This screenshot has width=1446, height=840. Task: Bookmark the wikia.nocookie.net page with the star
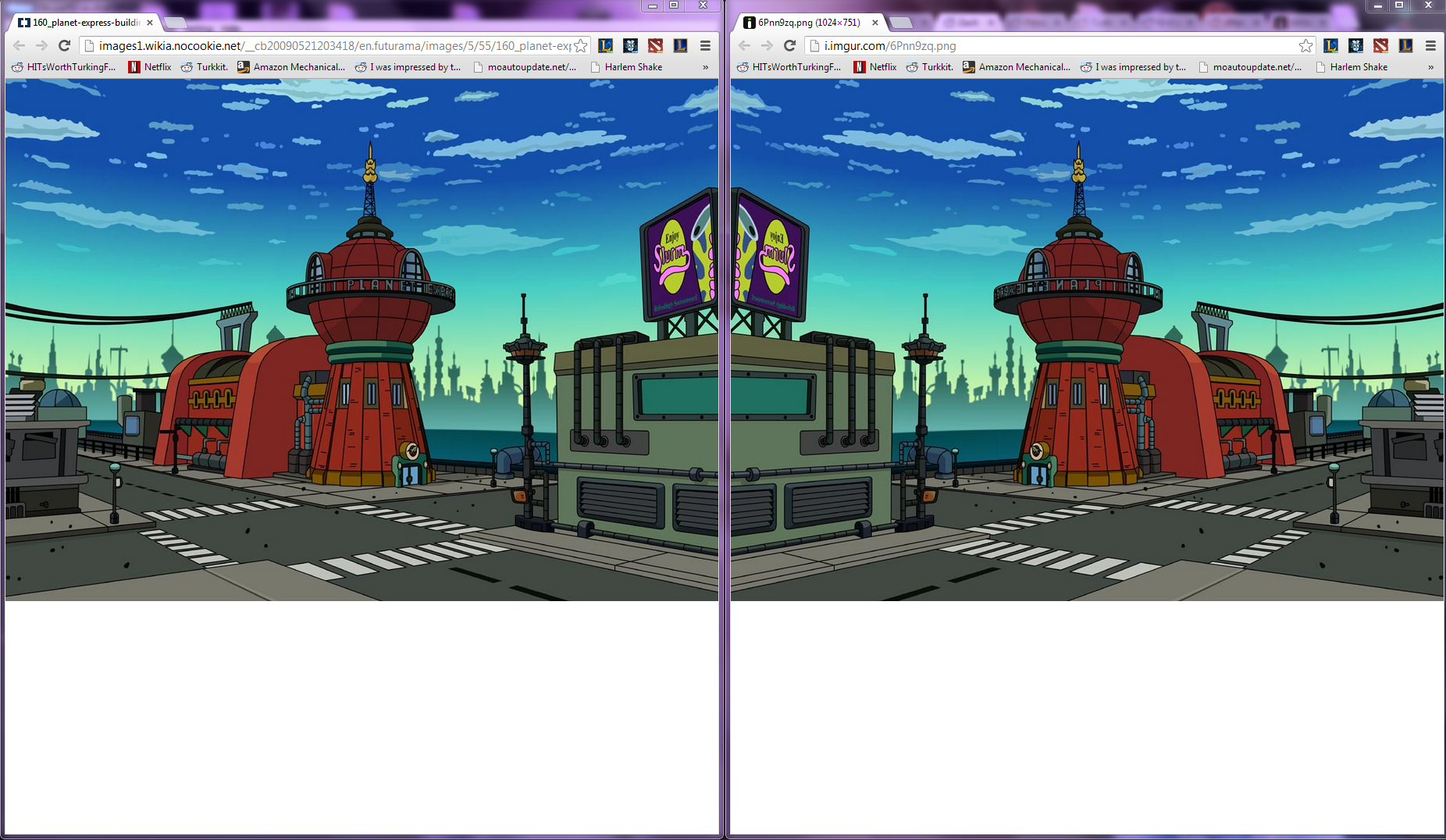coord(580,46)
